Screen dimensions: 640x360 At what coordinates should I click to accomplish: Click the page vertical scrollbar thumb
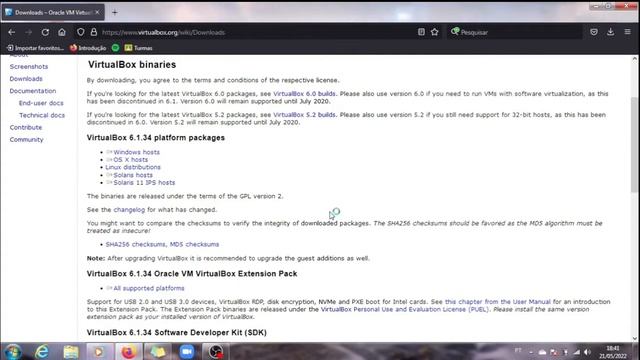[x=634, y=145]
